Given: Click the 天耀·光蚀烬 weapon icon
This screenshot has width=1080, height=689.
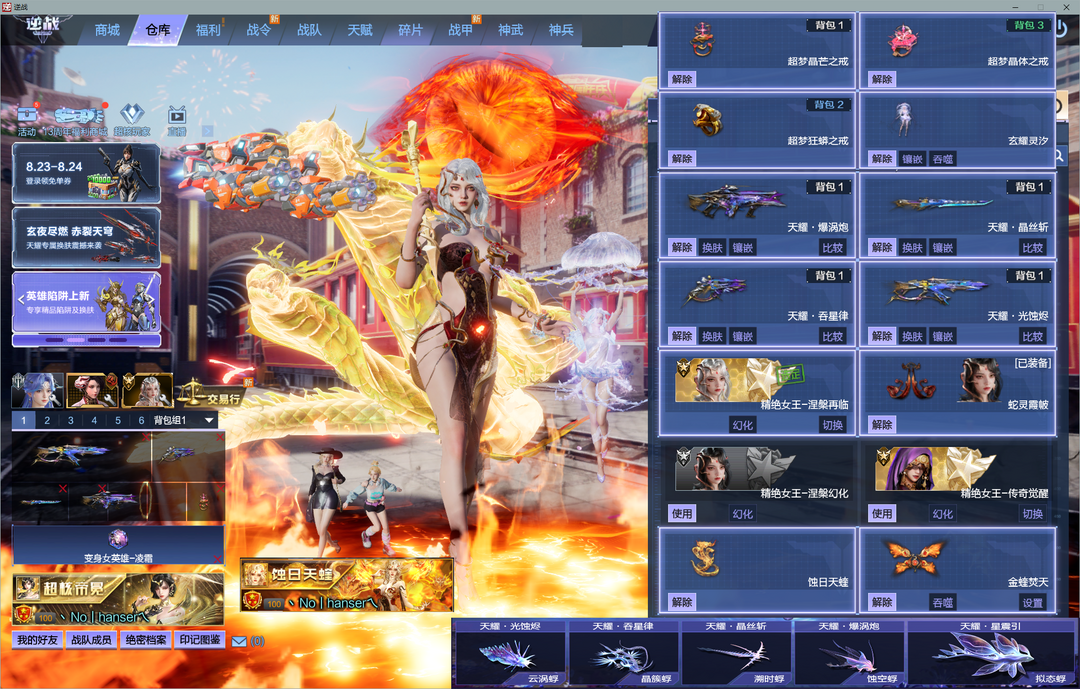Looking at the screenshot, I should pyautogui.click(x=940, y=290).
